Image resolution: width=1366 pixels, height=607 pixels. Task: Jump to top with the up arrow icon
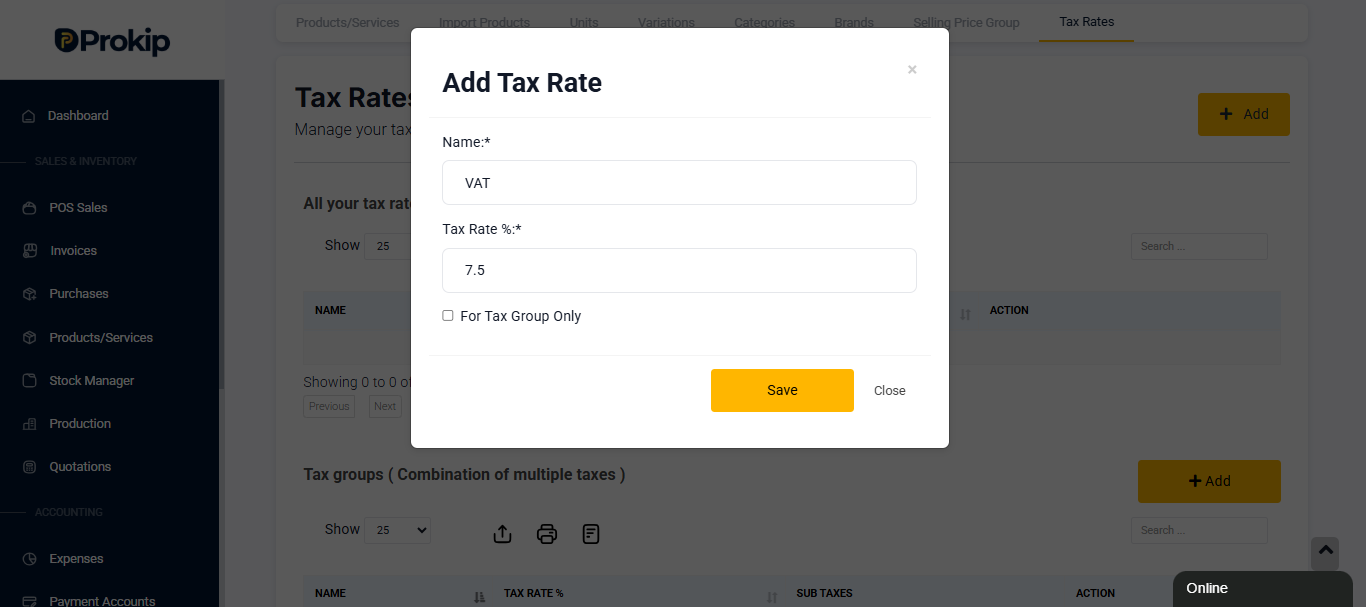coord(1325,552)
